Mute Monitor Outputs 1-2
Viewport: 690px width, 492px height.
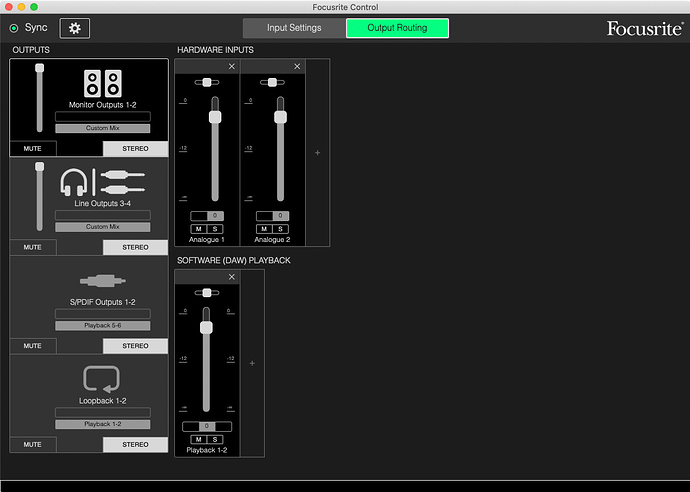point(33,149)
